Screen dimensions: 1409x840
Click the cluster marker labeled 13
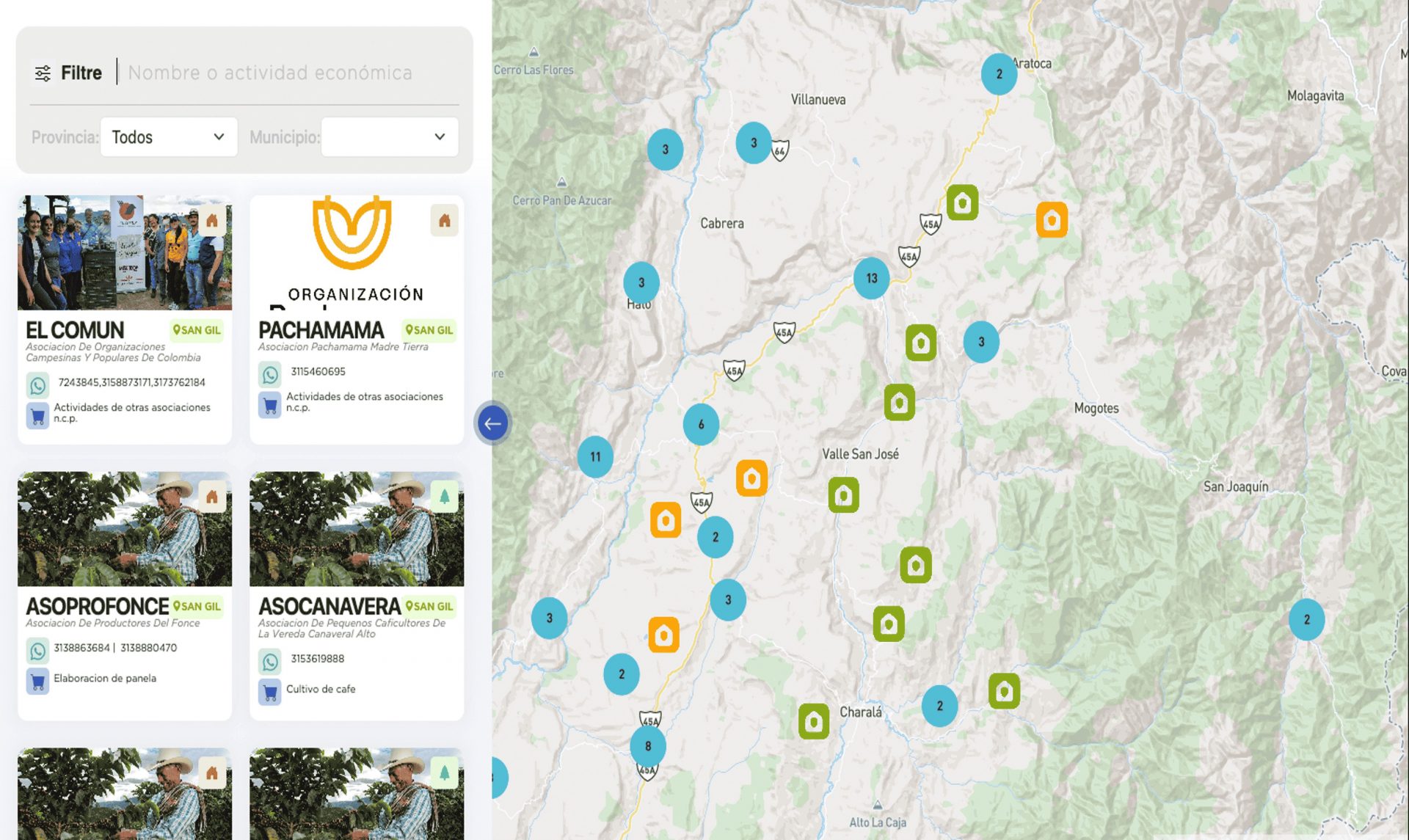[x=871, y=279]
